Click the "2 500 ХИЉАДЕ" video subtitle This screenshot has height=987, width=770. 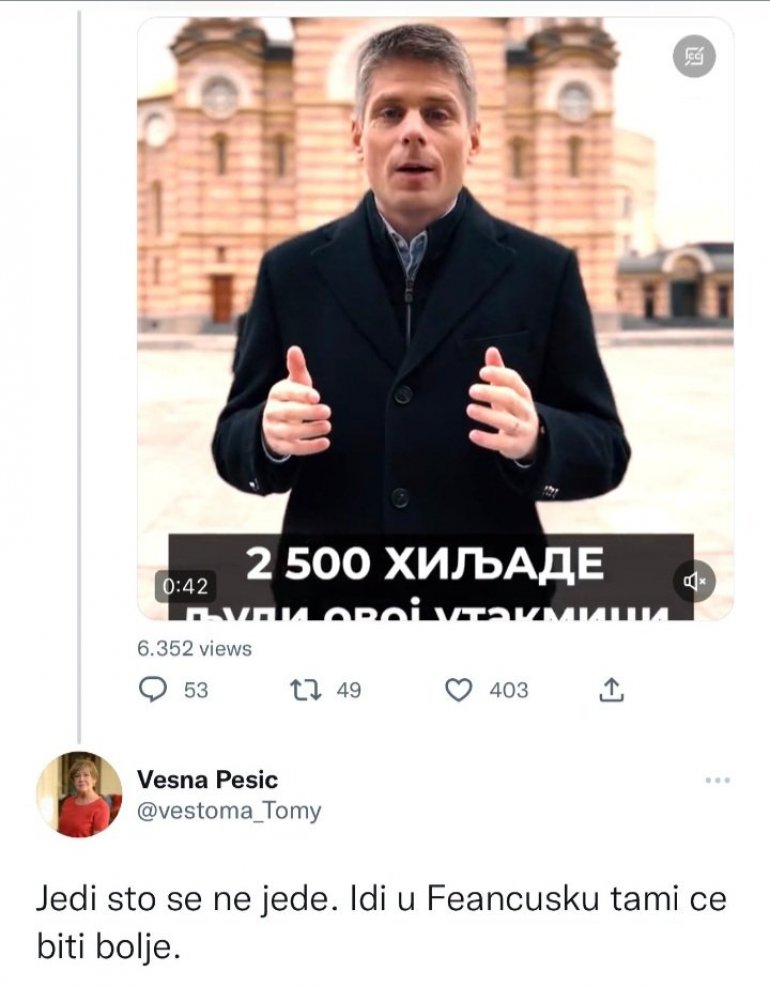(425, 565)
